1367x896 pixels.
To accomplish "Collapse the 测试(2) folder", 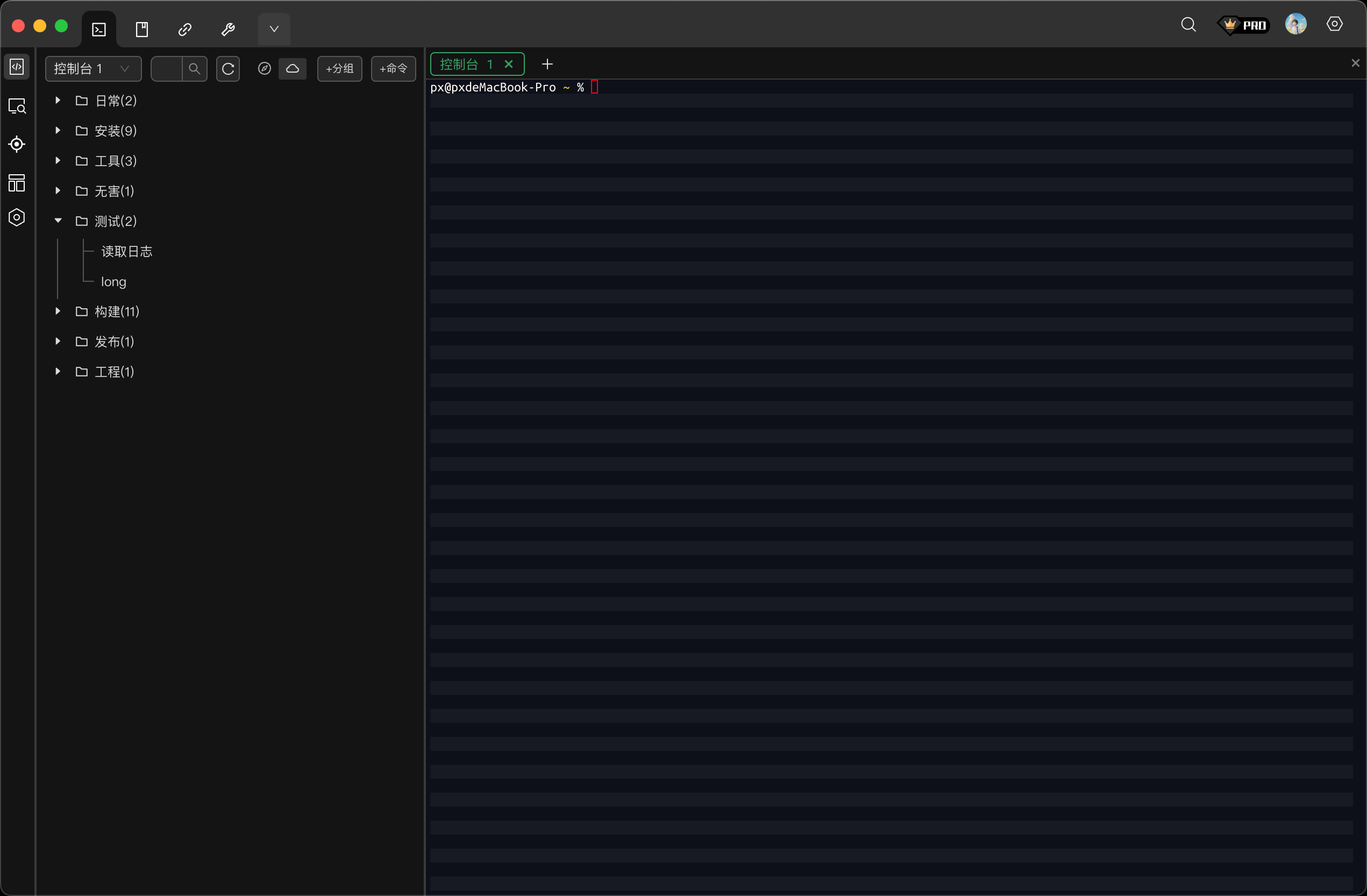I will [x=58, y=221].
